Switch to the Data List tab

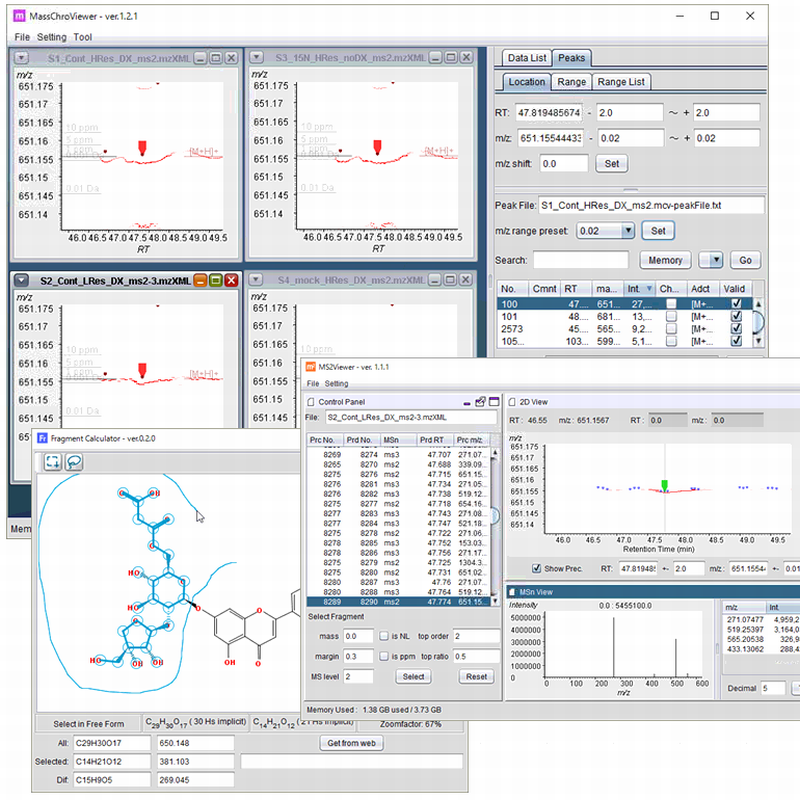[x=526, y=58]
